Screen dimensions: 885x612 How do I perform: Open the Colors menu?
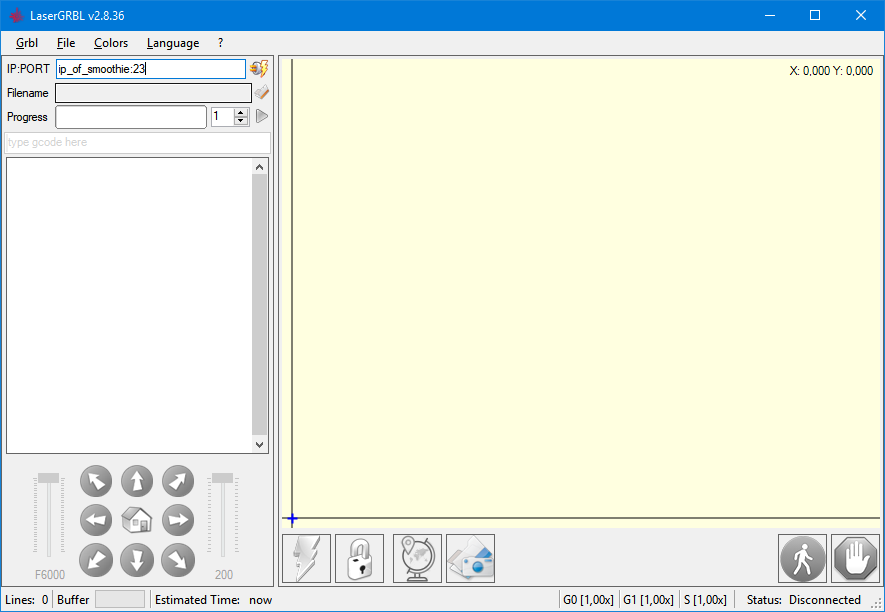click(x=111, y=43)
